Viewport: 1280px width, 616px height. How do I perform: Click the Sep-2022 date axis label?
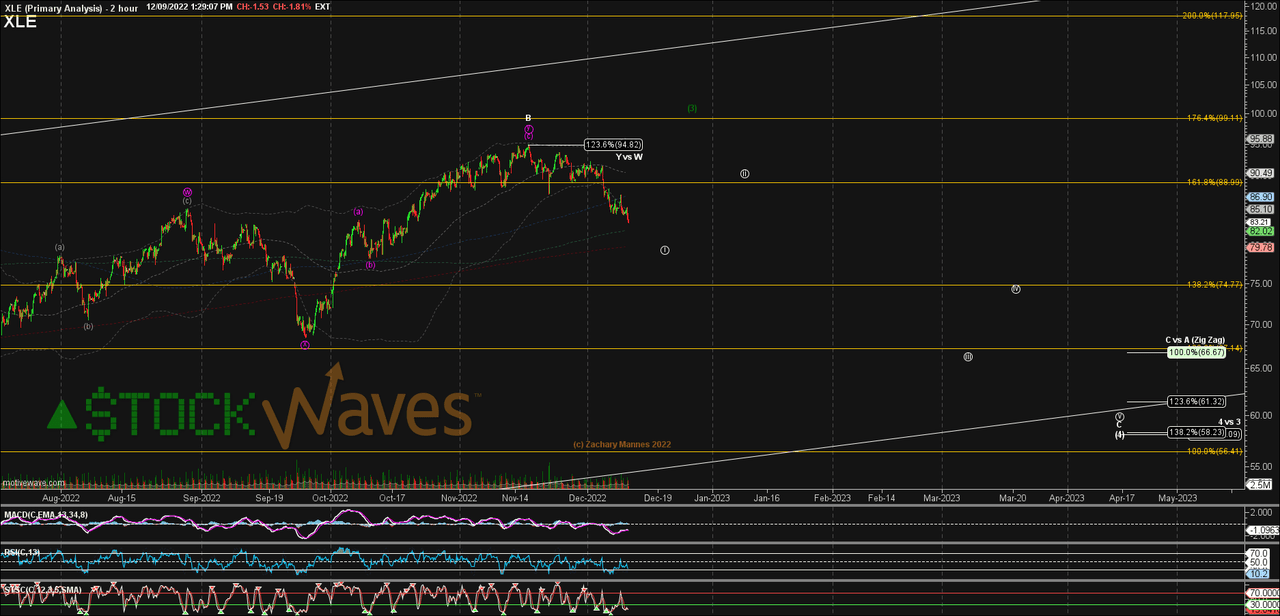point(203,497)
